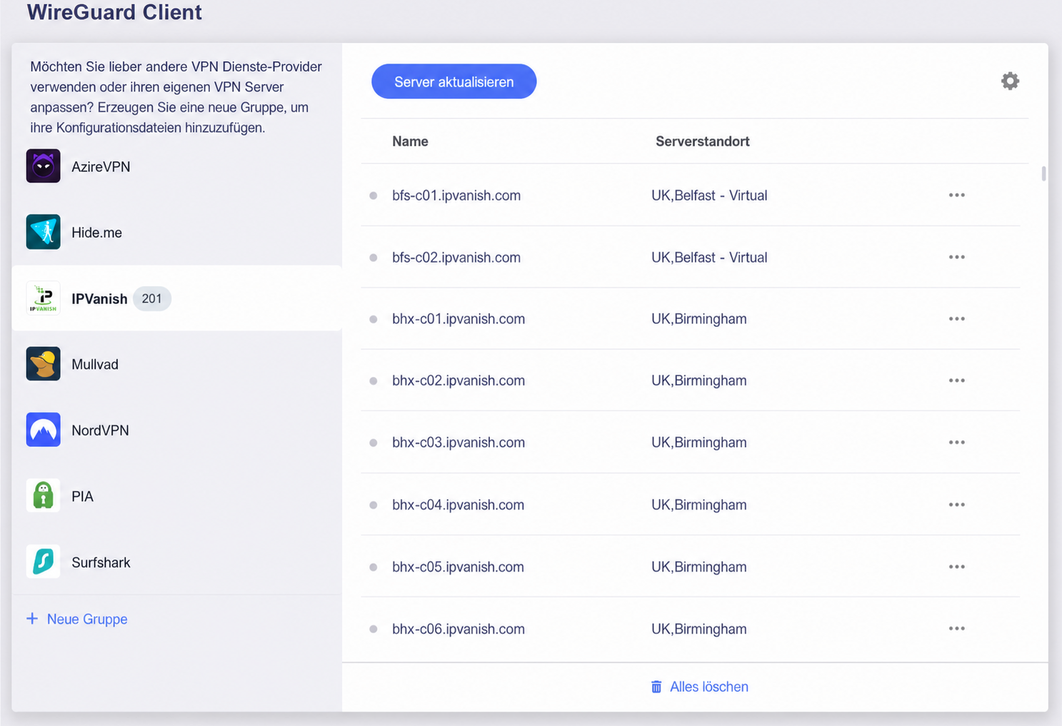Click status dot of bhx-c05.ipvanish.com
The height and width of the screenshot is (726, 1062).
pyautogui.click(x=373, y=567)
